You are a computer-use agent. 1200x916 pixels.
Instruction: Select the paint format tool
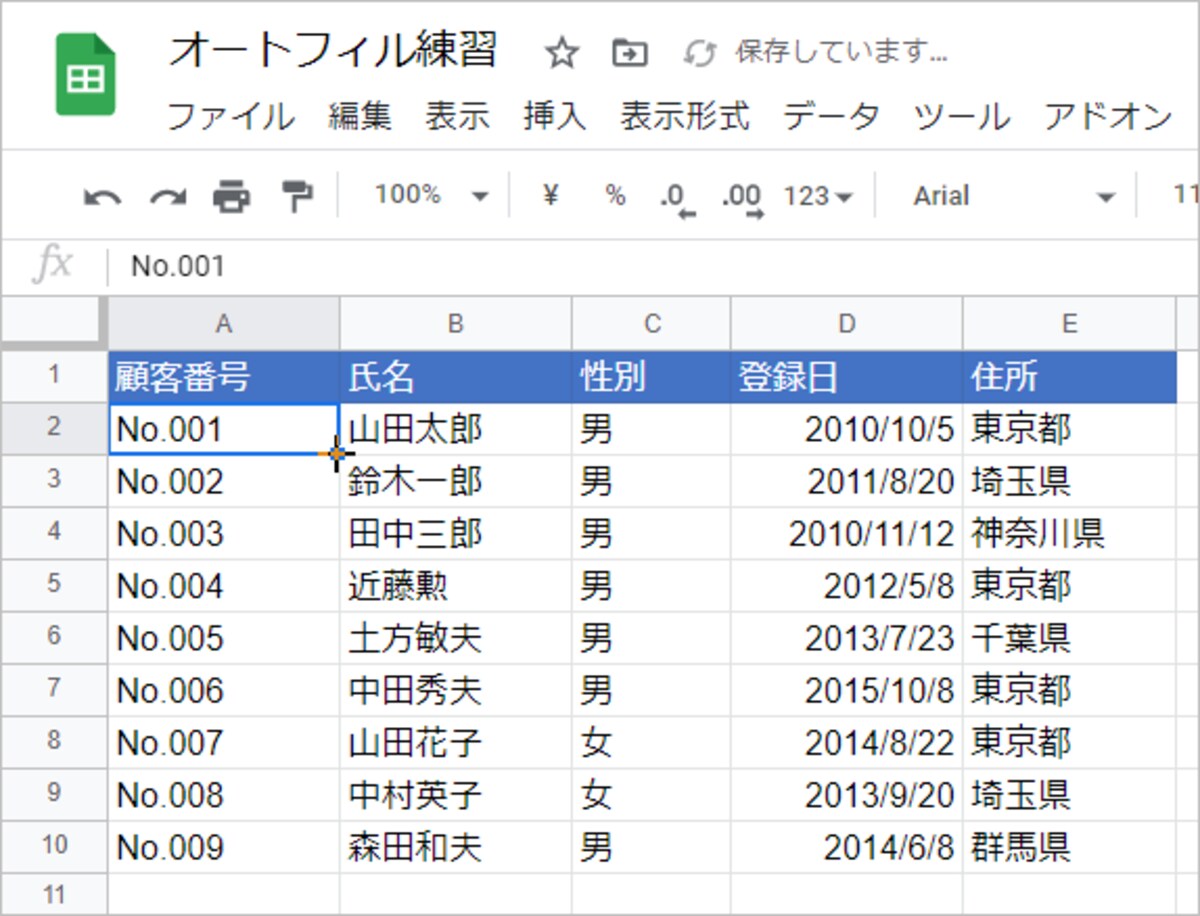296,196
